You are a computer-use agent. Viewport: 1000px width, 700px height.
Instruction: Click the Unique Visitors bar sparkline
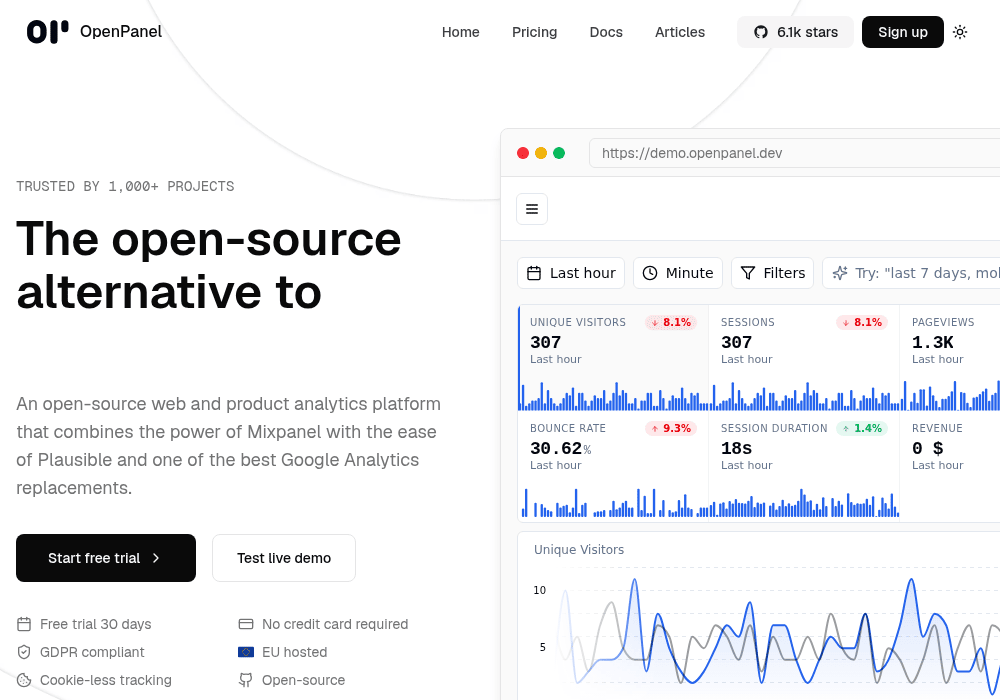pos(614,396)
